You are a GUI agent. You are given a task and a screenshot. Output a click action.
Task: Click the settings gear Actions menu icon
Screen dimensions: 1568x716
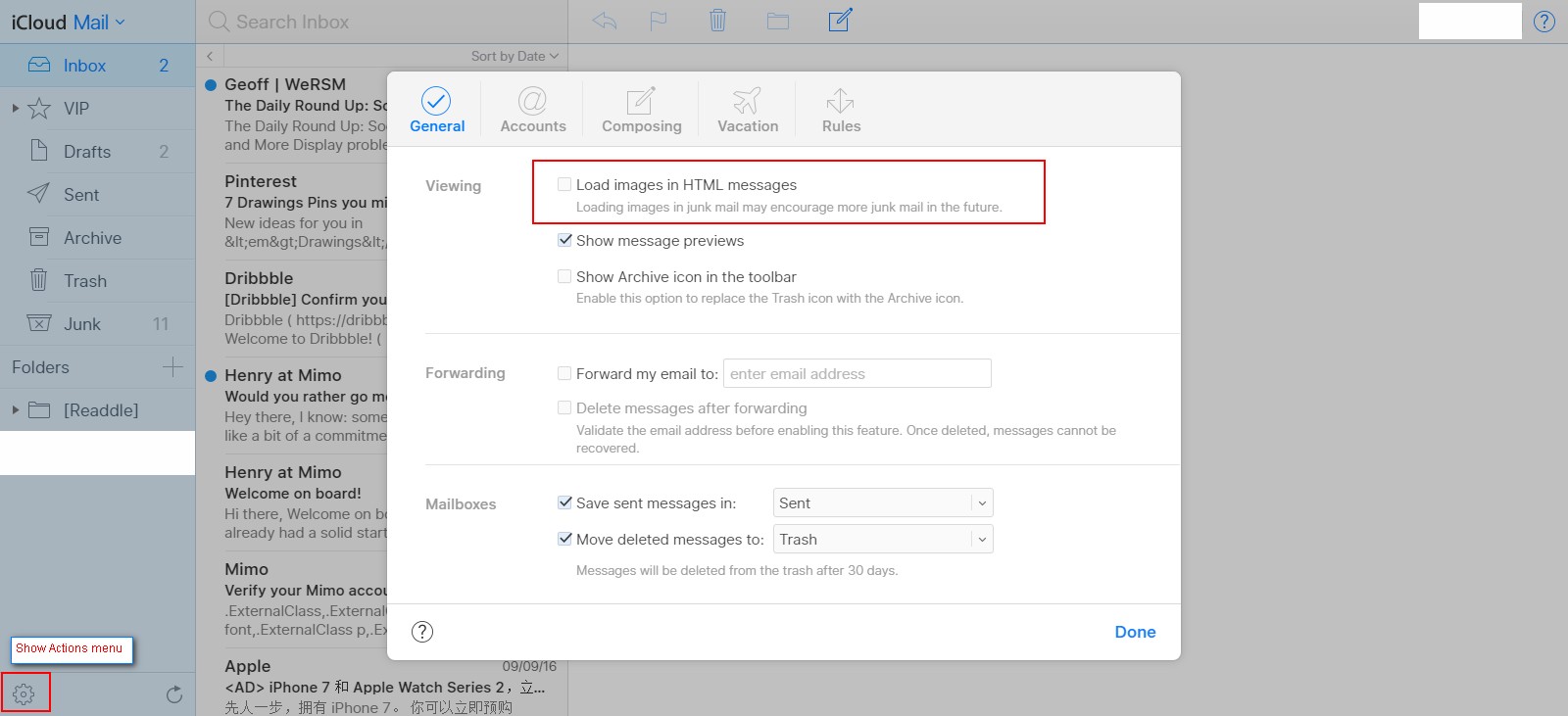click(x=24, y=693)
